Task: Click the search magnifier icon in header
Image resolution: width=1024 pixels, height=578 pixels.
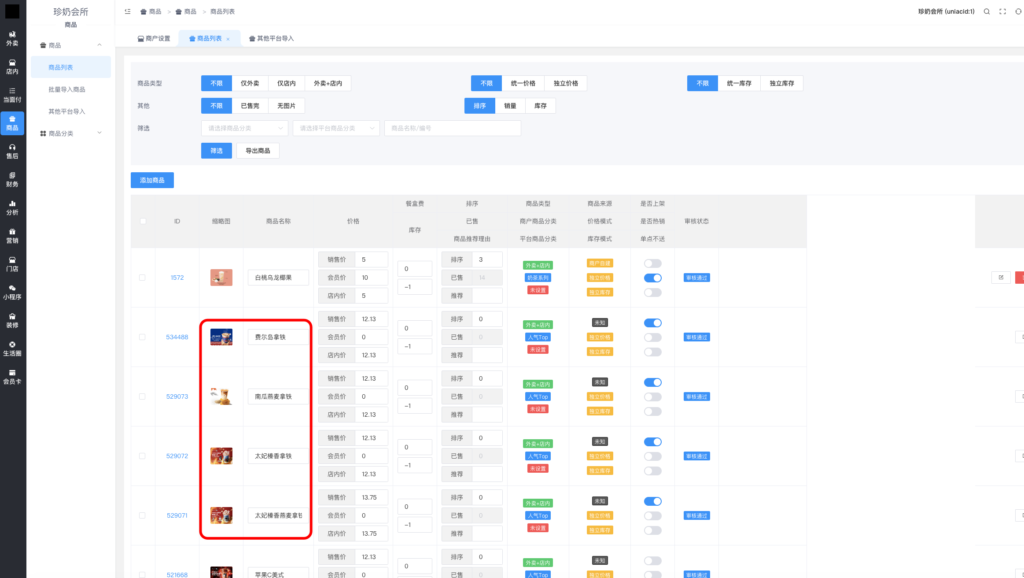Action: [x=986, y=11]
